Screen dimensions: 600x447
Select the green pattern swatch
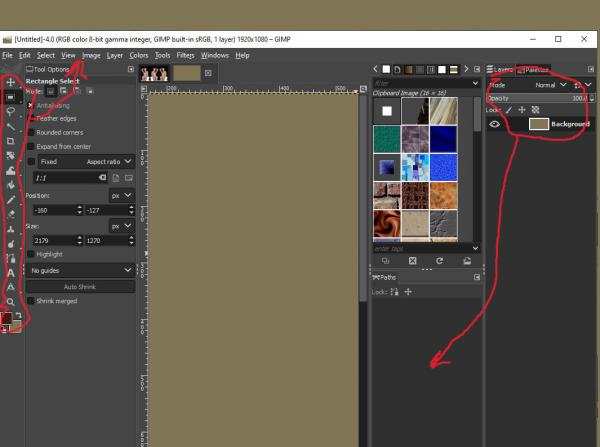(387, 140)
